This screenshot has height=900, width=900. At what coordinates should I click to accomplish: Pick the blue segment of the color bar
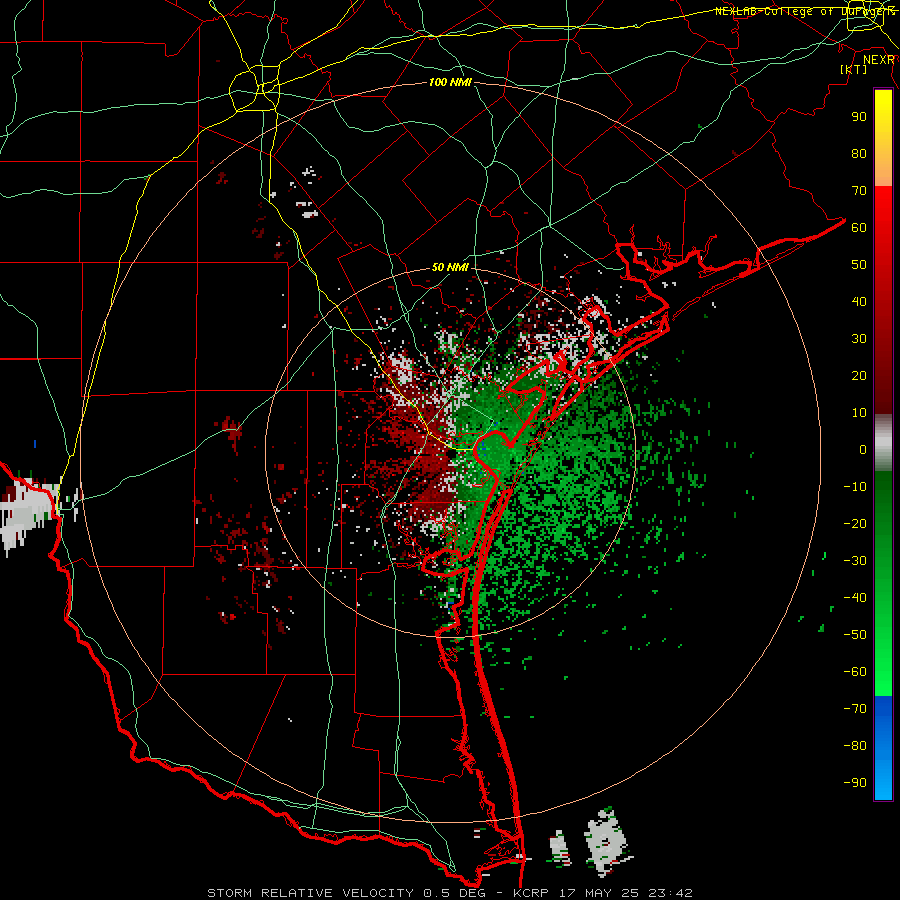883,748
